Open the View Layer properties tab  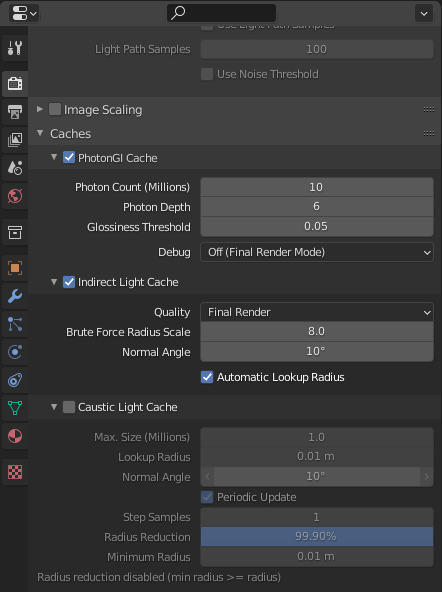15,140
